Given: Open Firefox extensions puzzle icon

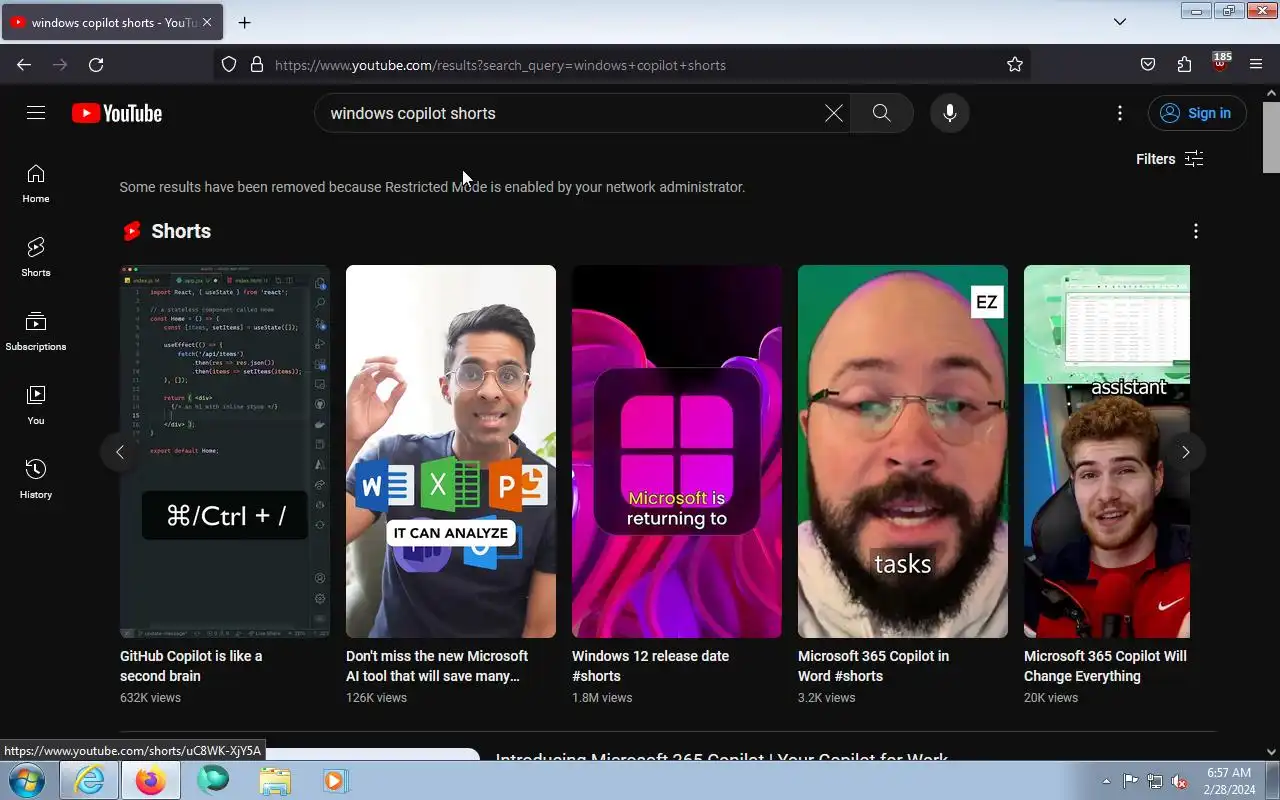Looking at the screenshot, I should (x=1184, y=65).
